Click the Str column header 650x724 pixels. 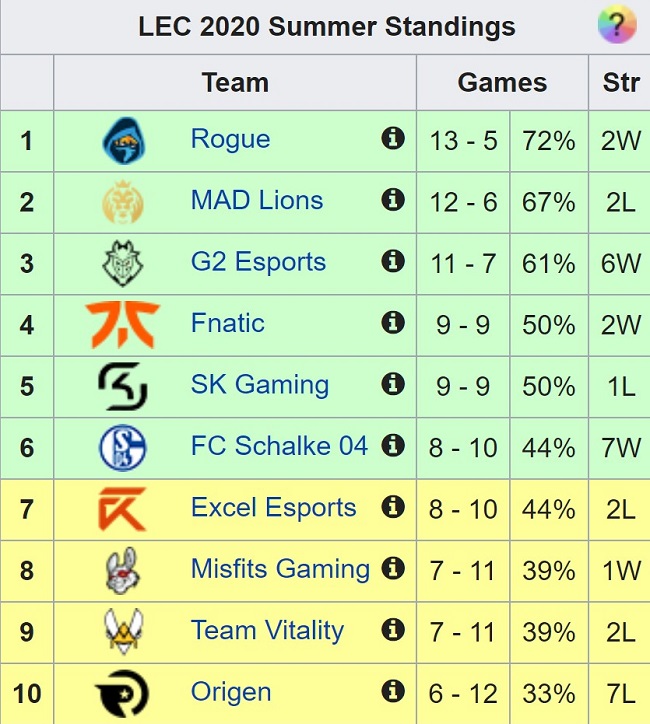point(620,83)
